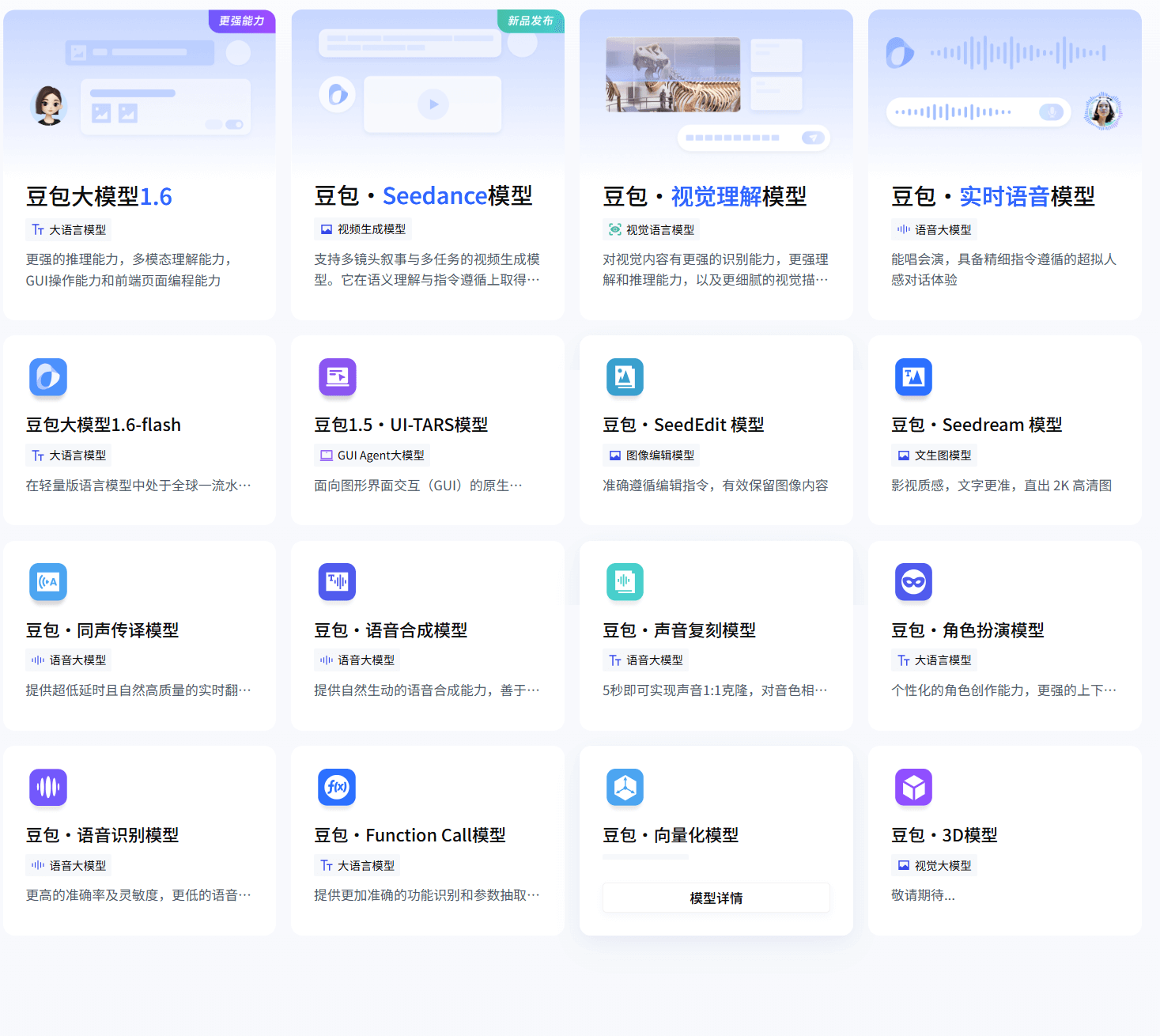The width and height of the screenshot is (1160, 1036).
Task: Select the 同声传译模型 icon
Action: 48,582
